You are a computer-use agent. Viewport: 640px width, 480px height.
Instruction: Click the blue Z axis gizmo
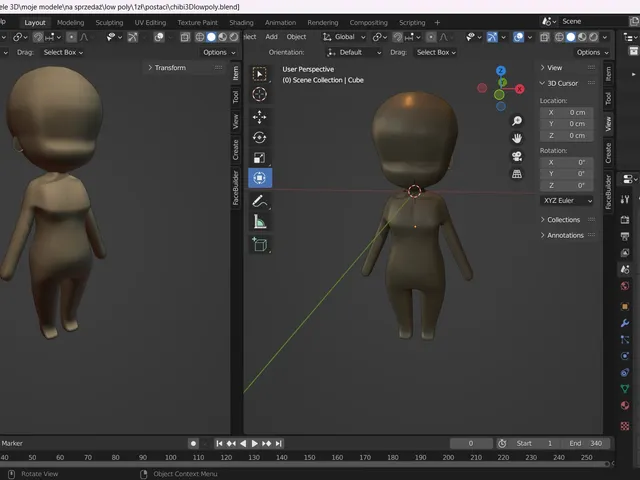tap(501, 71)
